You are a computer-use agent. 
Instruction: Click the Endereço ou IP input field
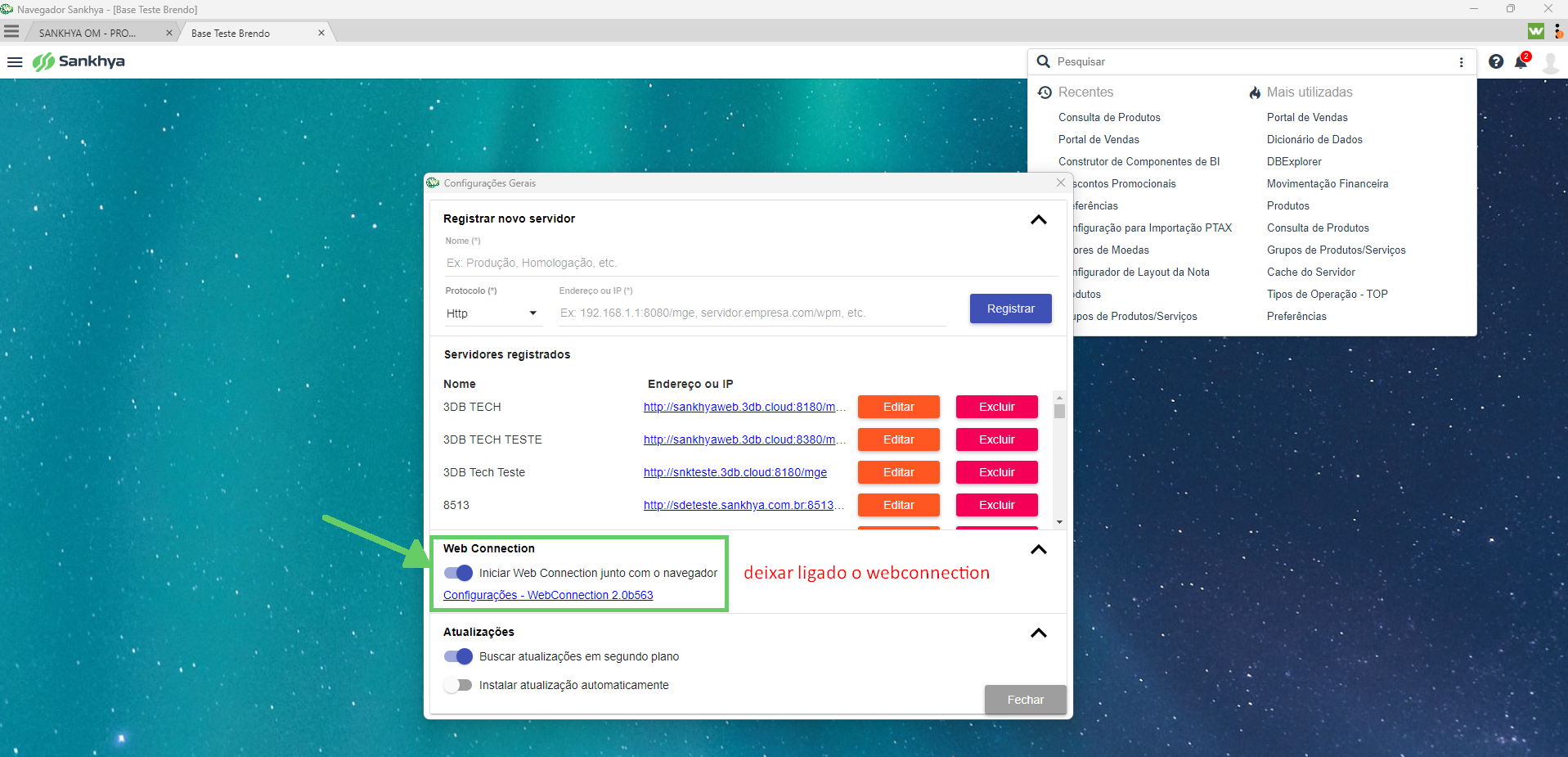click(753, 313)
